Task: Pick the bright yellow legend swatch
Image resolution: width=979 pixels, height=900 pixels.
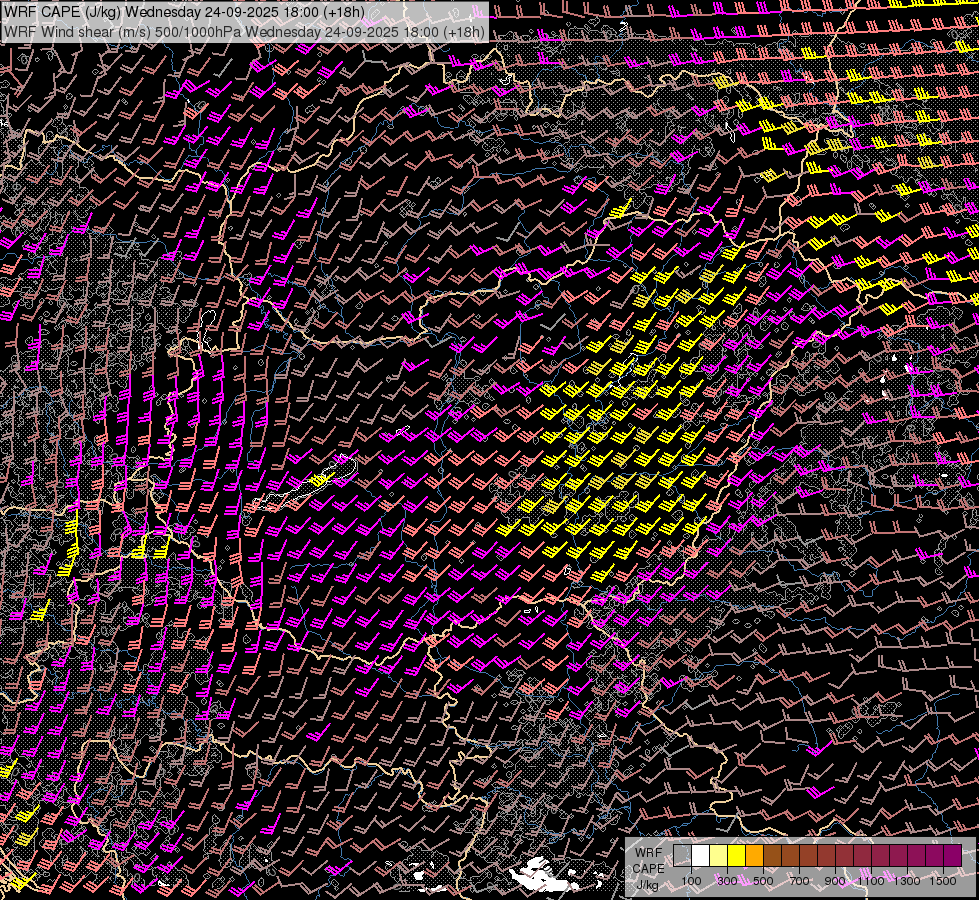Action: 736,856
